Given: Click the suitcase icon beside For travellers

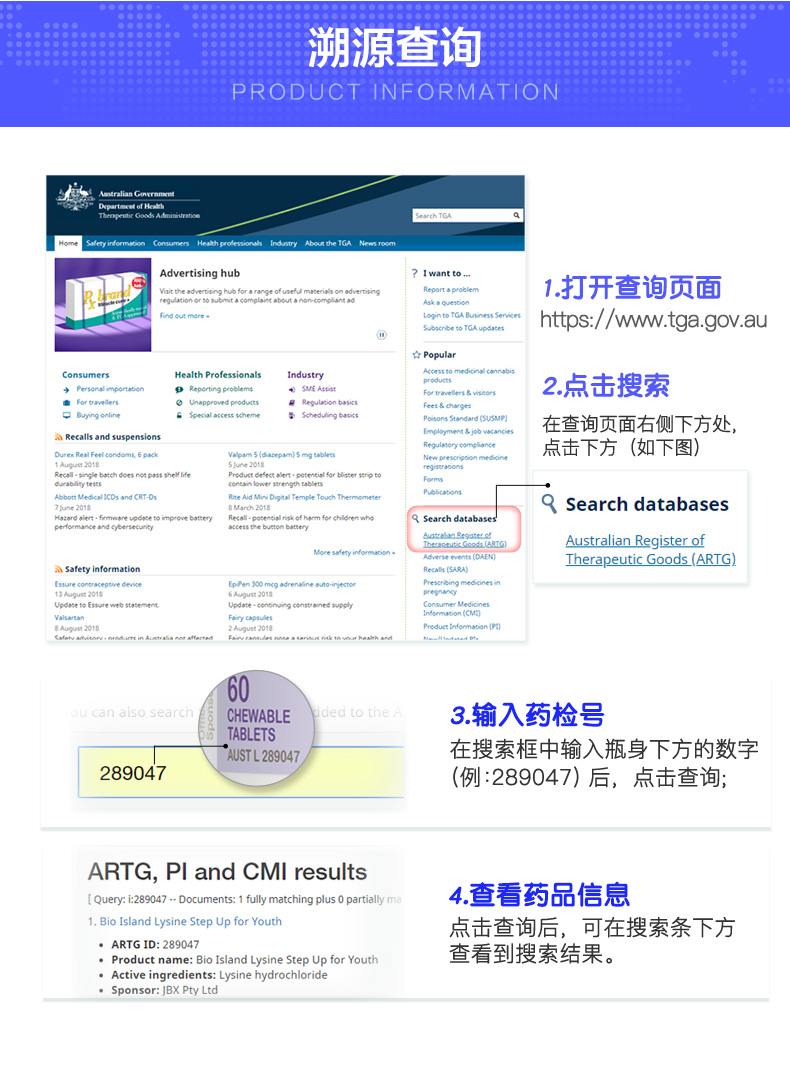Looking at the screenshot, I should pyautogui.click(x=67, y=402).
